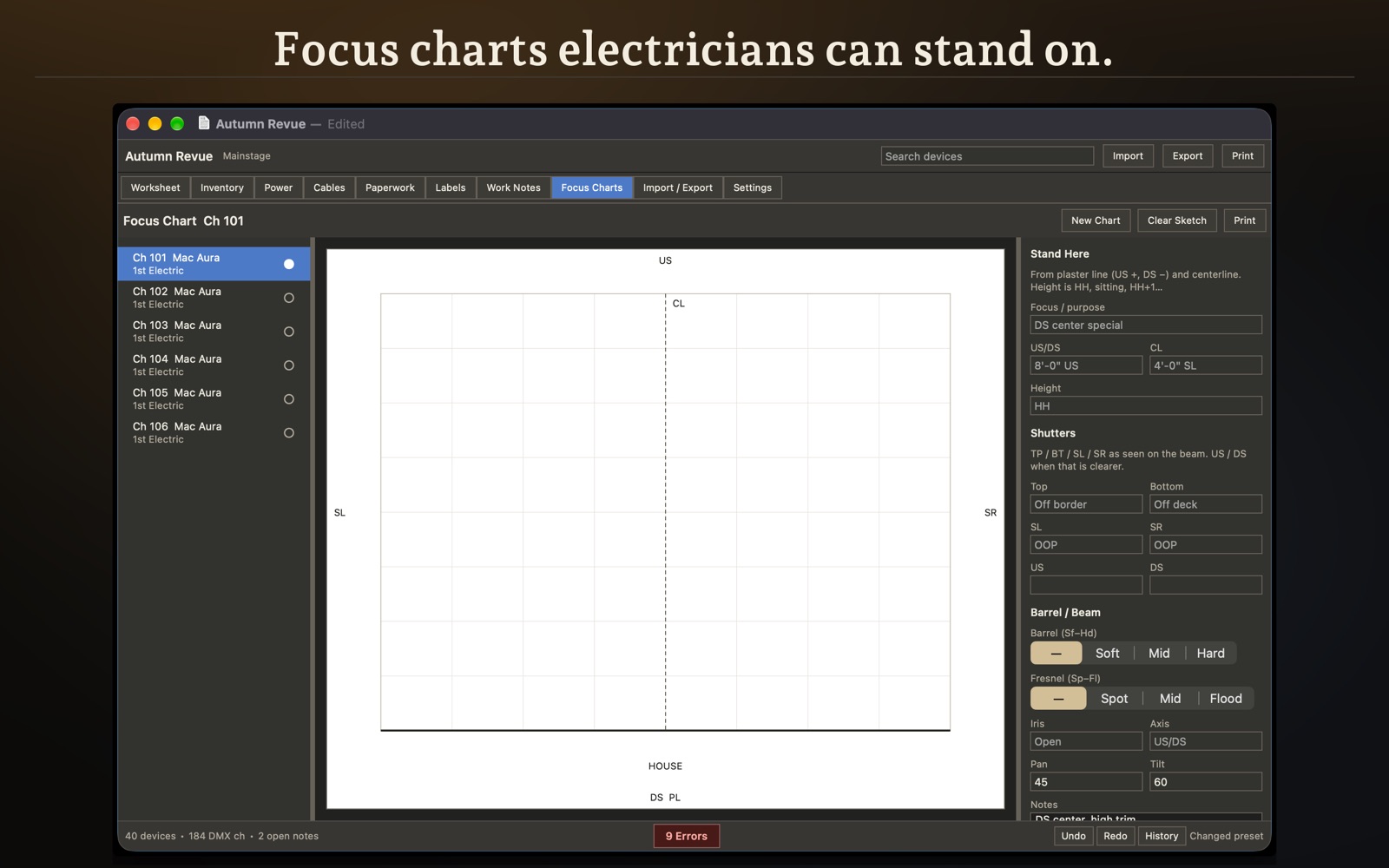Set Fresnel to Spot
Screen dimensions: 1389x868
coord(1114,699)
